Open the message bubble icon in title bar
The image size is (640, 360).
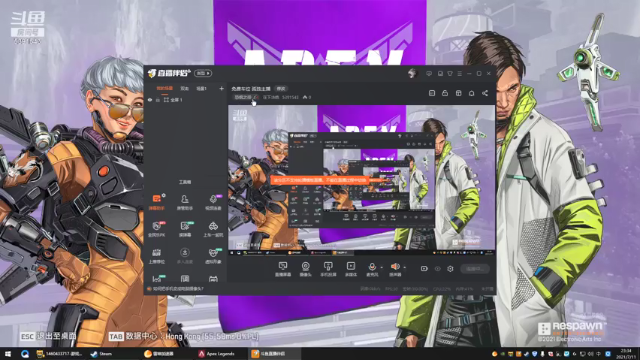[429, 73]
